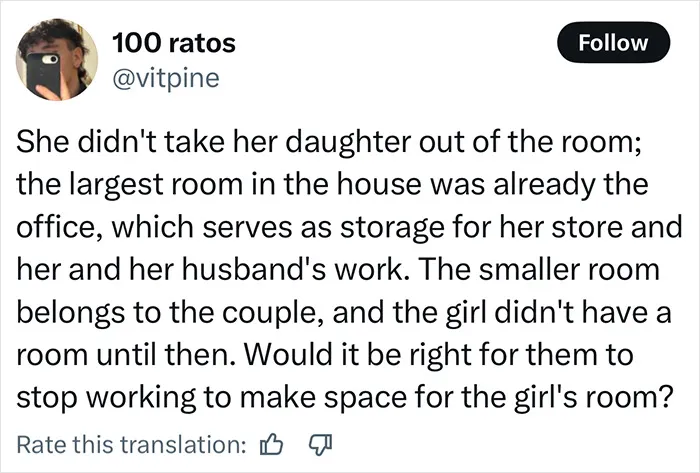Click the phone shown in the profile picture

pyautogui.click(x=43, y=75)
